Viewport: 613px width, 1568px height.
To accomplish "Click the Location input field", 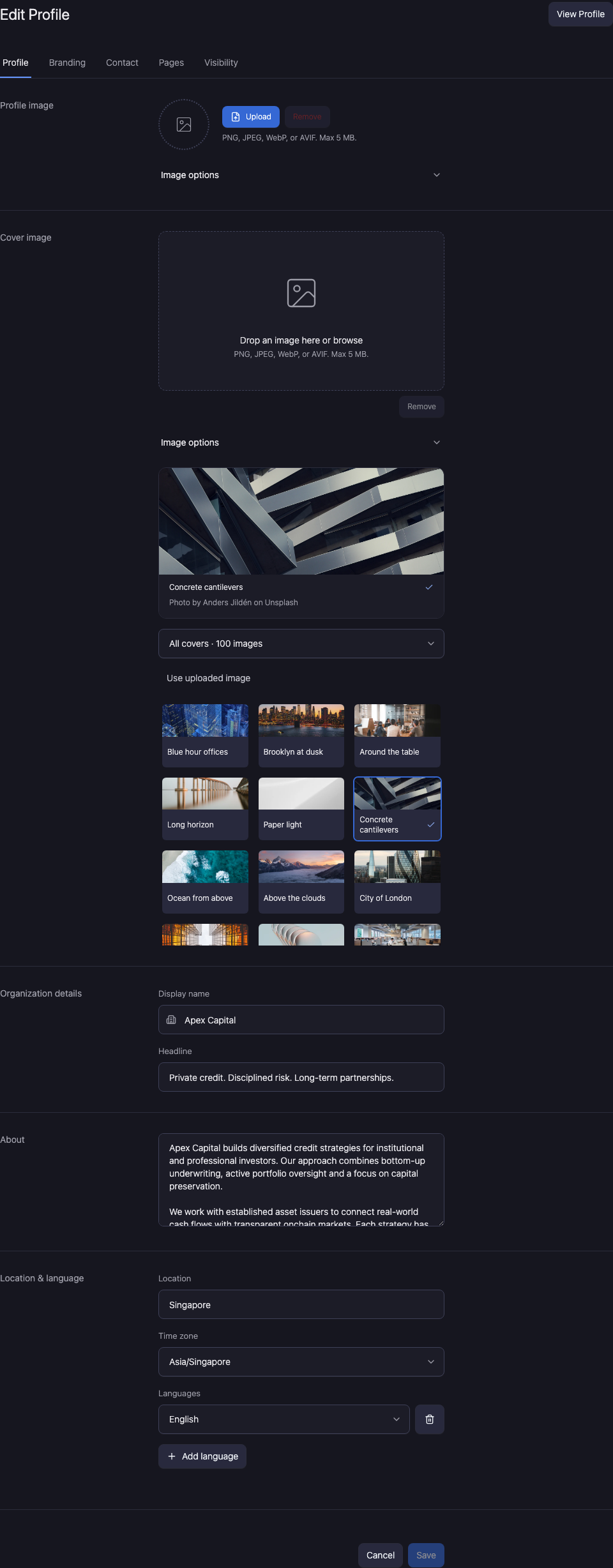I will 301,1304.
